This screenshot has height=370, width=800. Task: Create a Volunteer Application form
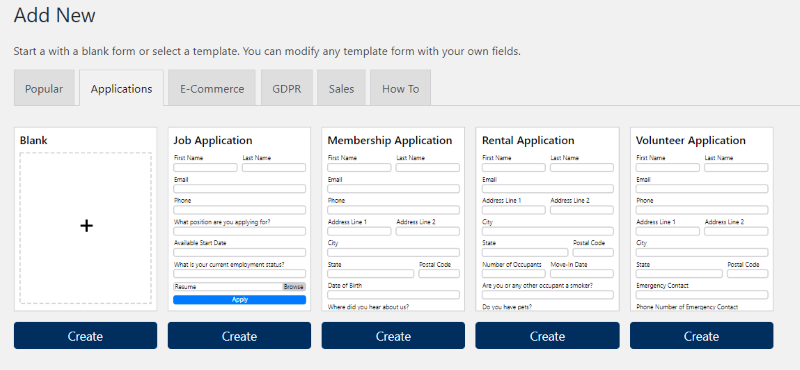coord(702,336)
